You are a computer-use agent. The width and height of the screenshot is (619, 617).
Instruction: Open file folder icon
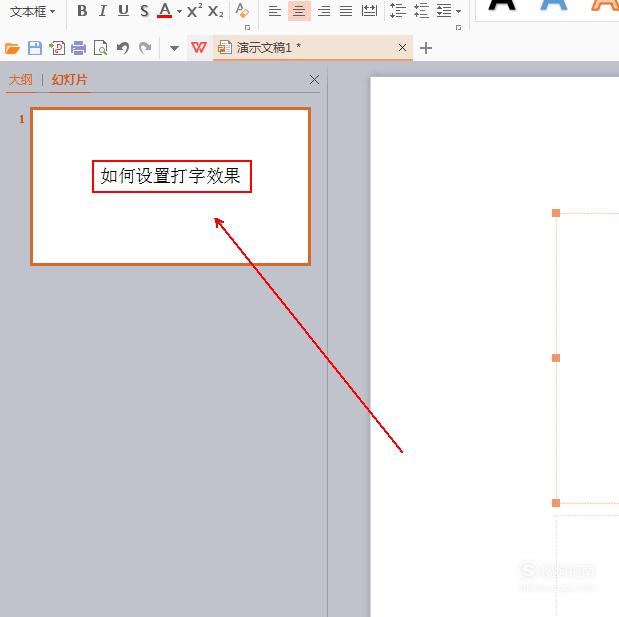[12, 48]
